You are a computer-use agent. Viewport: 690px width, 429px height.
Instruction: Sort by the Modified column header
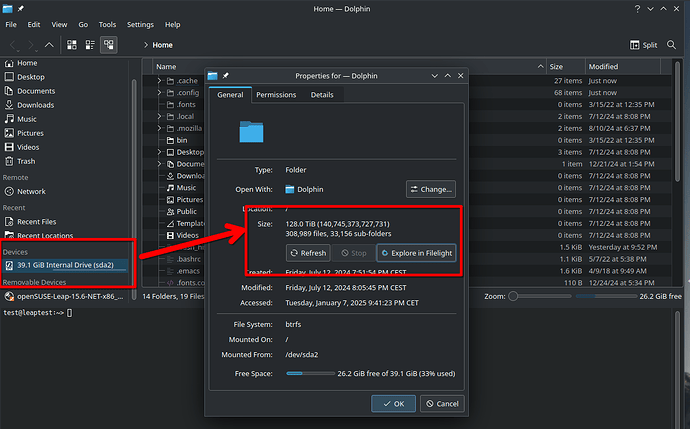(623, 66)
